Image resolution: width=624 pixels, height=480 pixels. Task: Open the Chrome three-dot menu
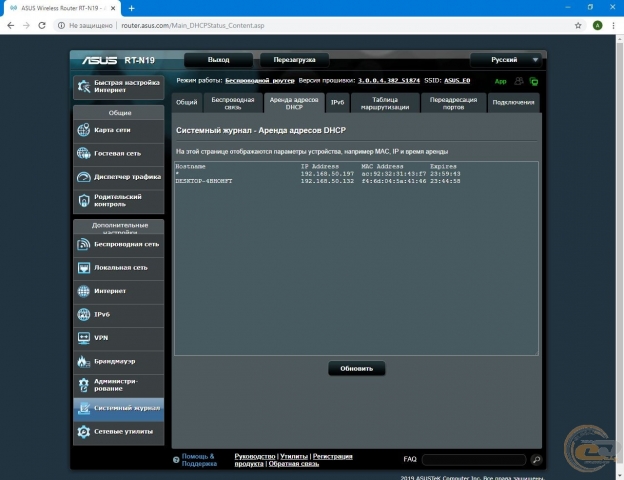(613, 25)
